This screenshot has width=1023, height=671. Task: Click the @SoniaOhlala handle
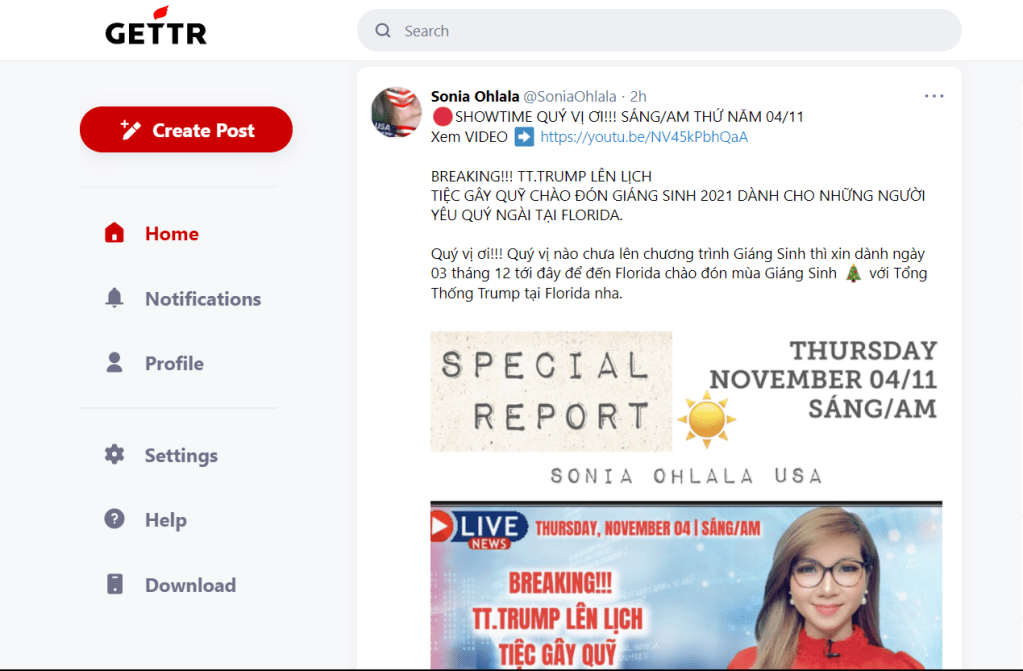pyautogui.click(x=570, y=97)
